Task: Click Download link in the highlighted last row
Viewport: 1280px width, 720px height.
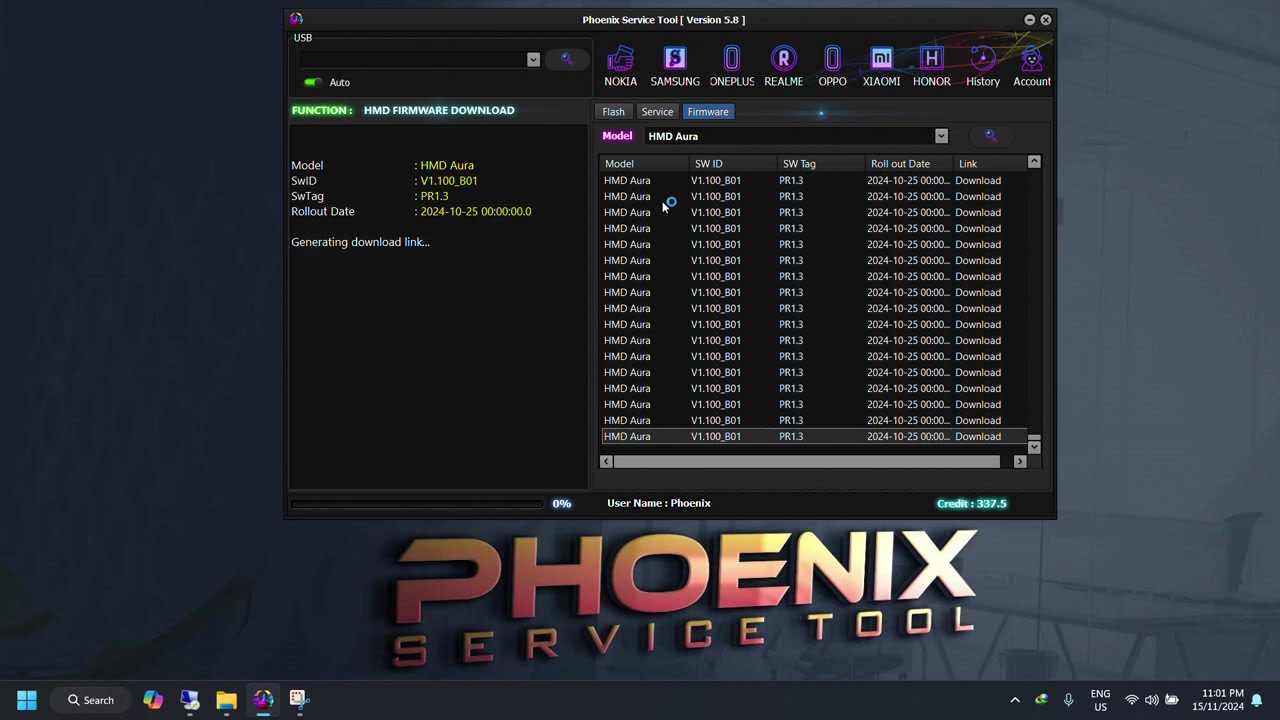Action: (978, 437)
